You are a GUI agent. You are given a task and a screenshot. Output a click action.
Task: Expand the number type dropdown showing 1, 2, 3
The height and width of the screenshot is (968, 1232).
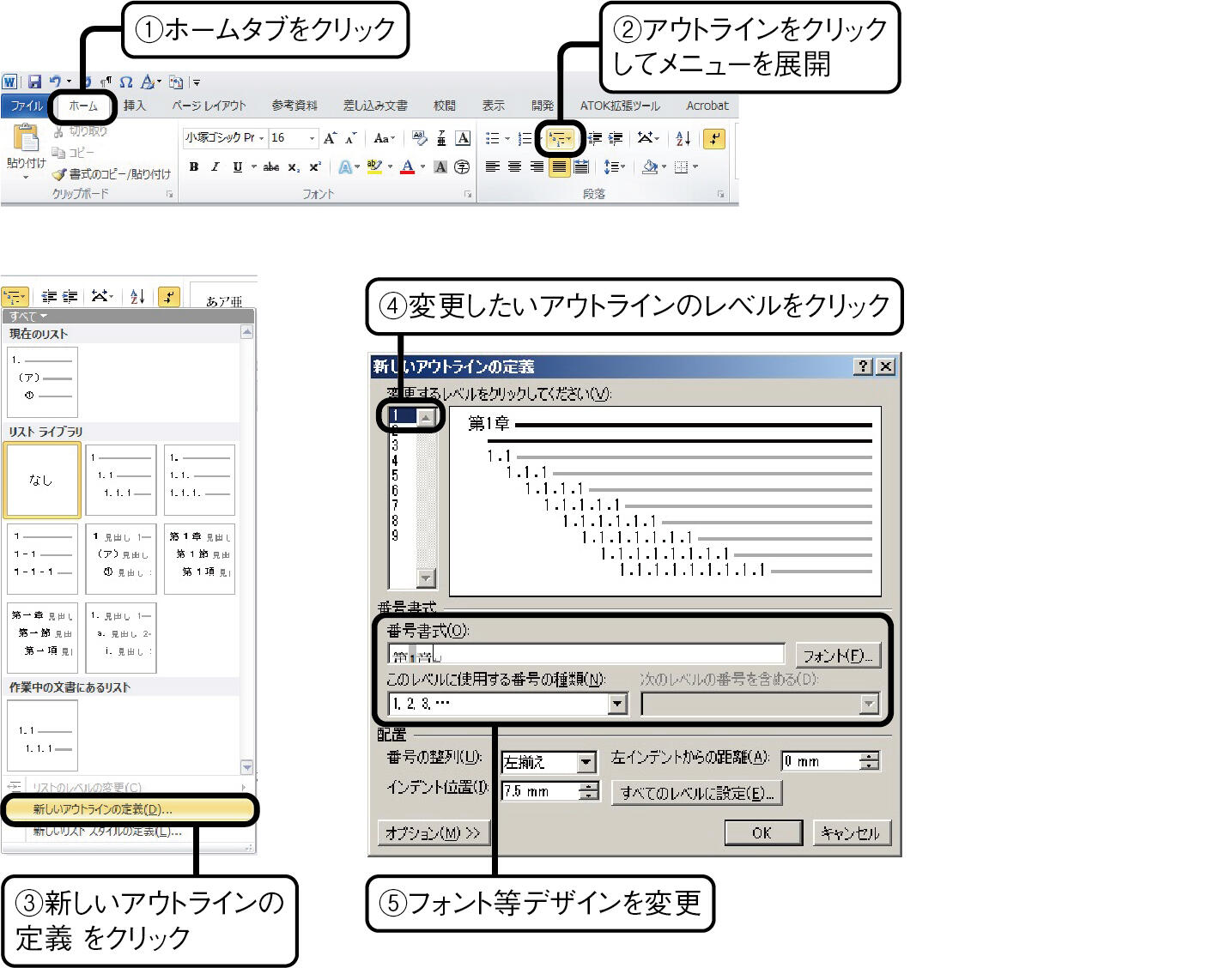tap(617, 705)
